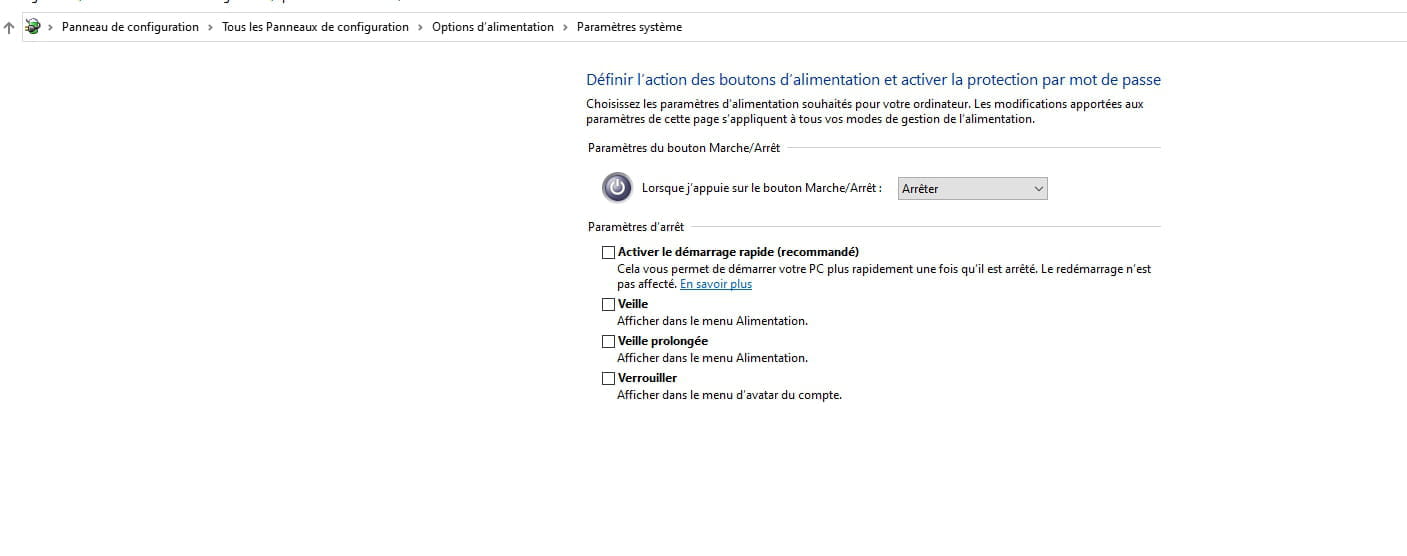The image size is (1407, 556).
Task: Open the En savoir plus link
Action: [x=716, y=284]
